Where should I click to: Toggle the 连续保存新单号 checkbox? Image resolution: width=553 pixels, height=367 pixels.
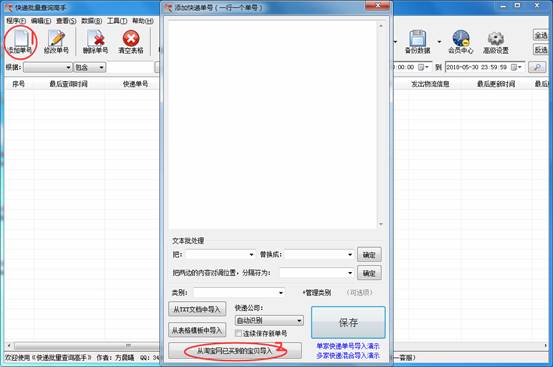pos(239,333)
